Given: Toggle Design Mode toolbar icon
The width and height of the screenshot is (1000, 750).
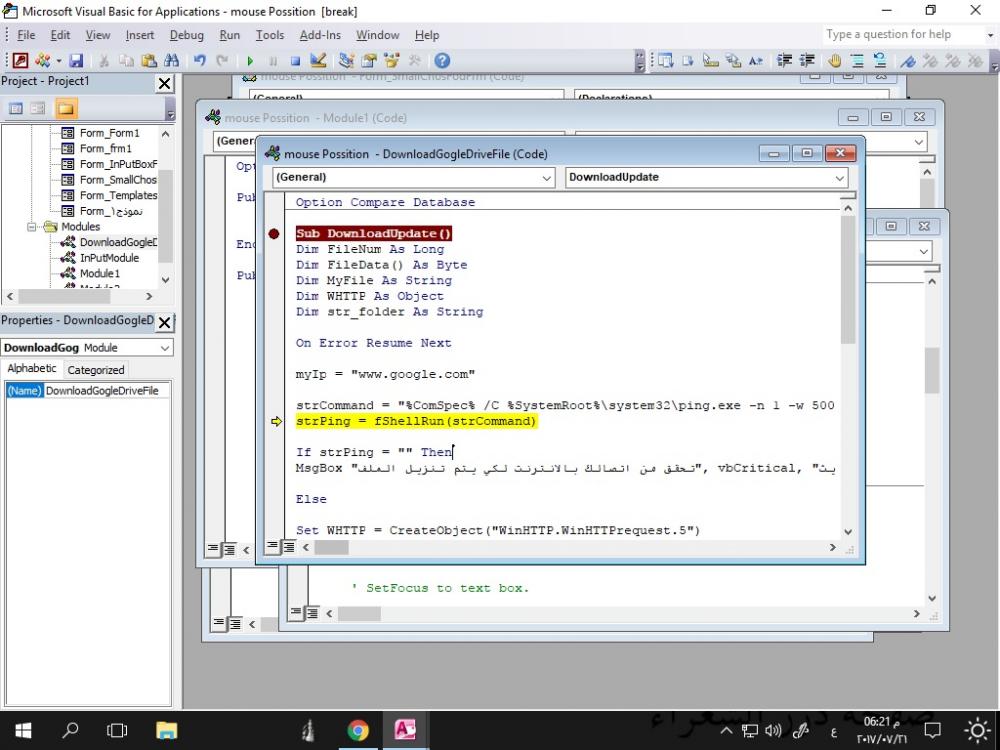Looking at the screenshot, I should [x=318, y=61].
